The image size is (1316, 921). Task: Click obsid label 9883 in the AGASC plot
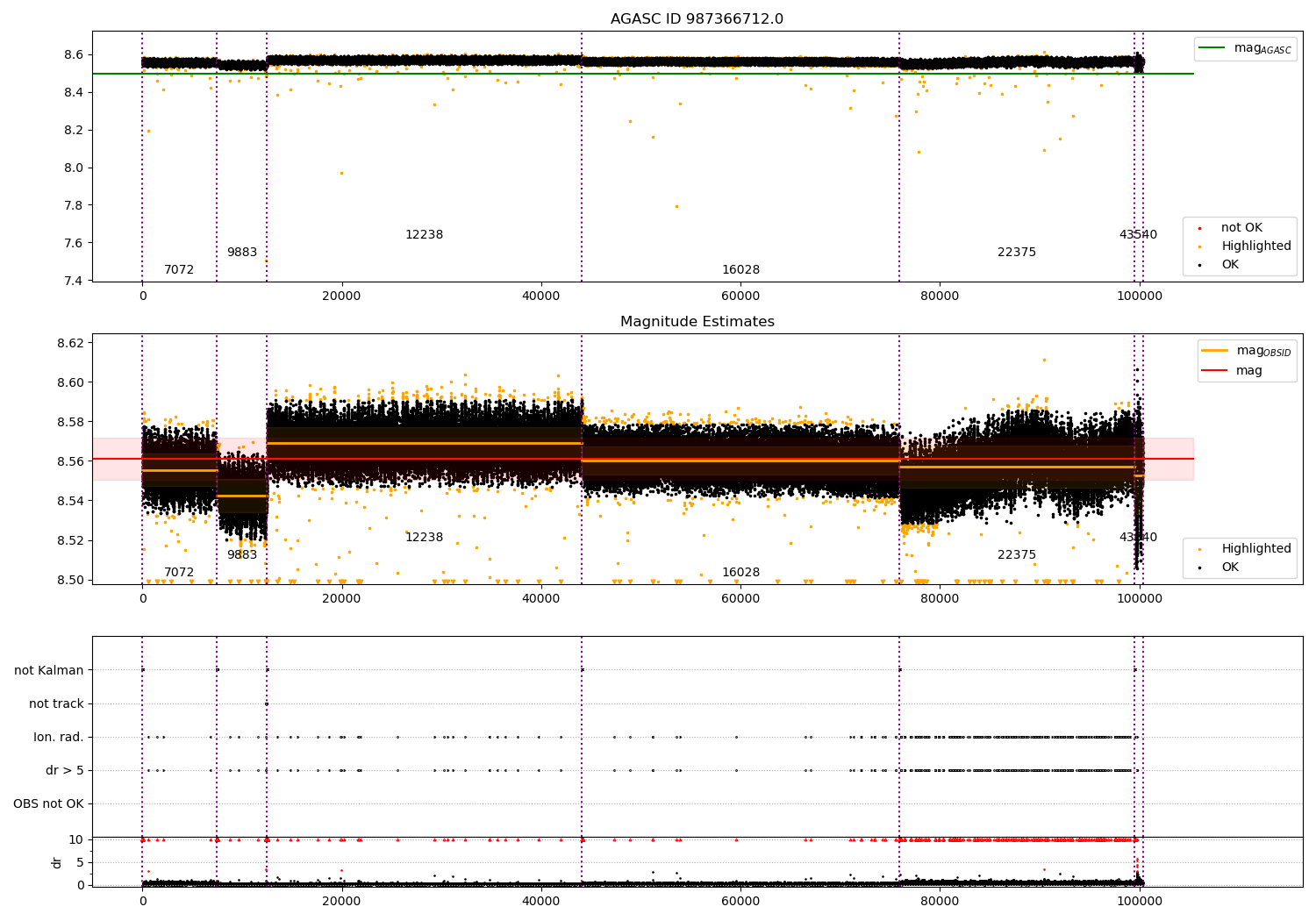242,253
